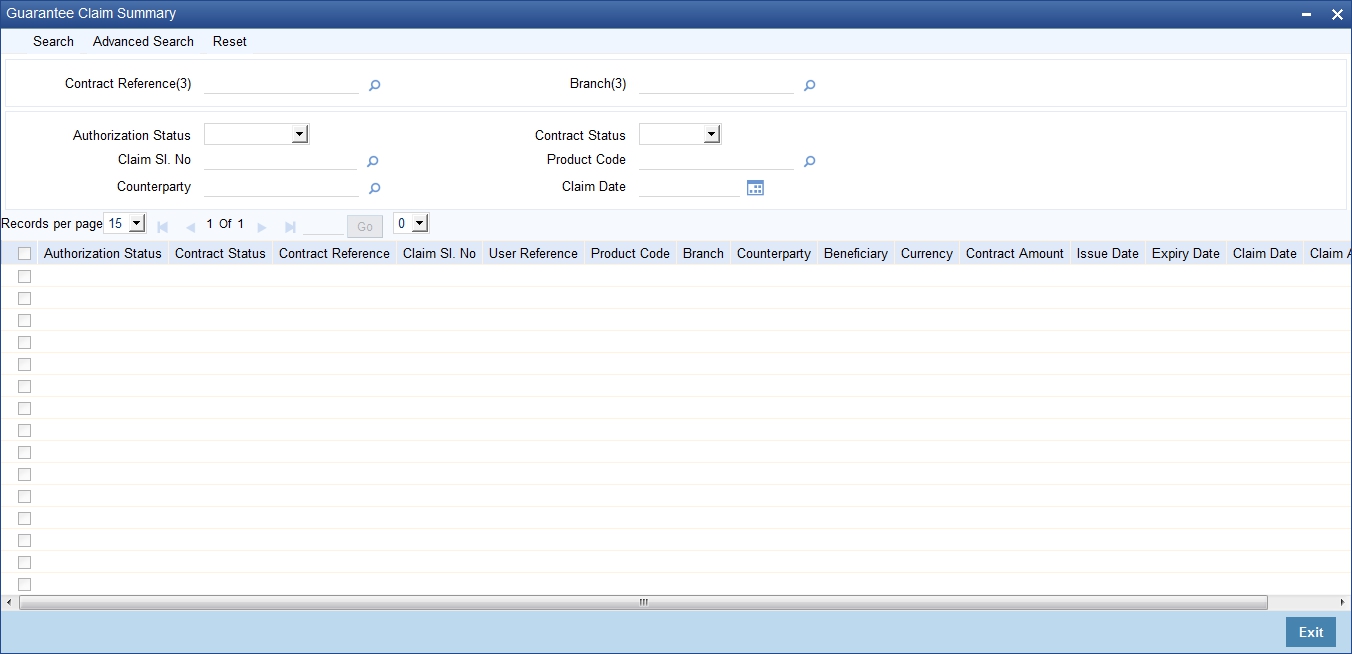Click Search in the menu bar
1352x654 pixels.
[53, 41]
